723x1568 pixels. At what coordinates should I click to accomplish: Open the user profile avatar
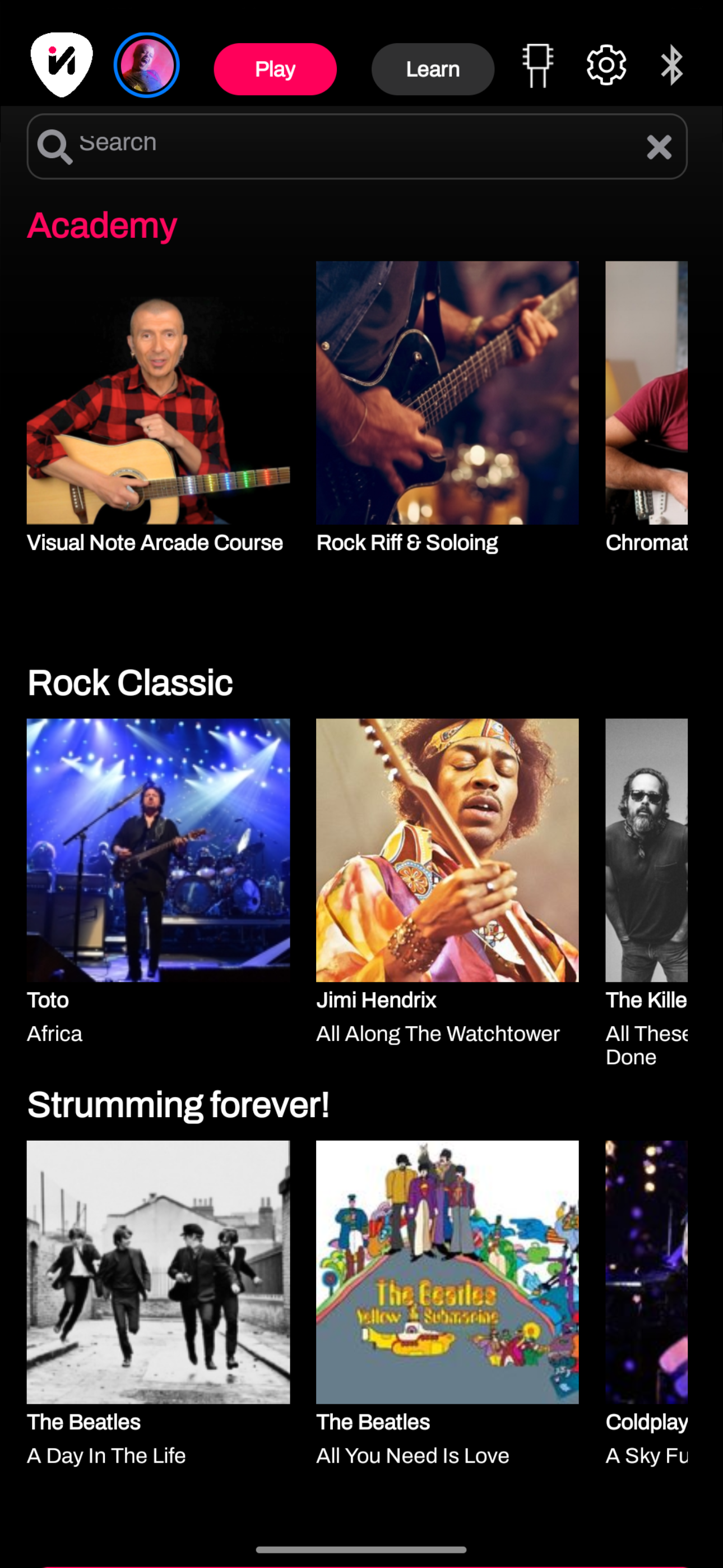[x=147, y=65]
